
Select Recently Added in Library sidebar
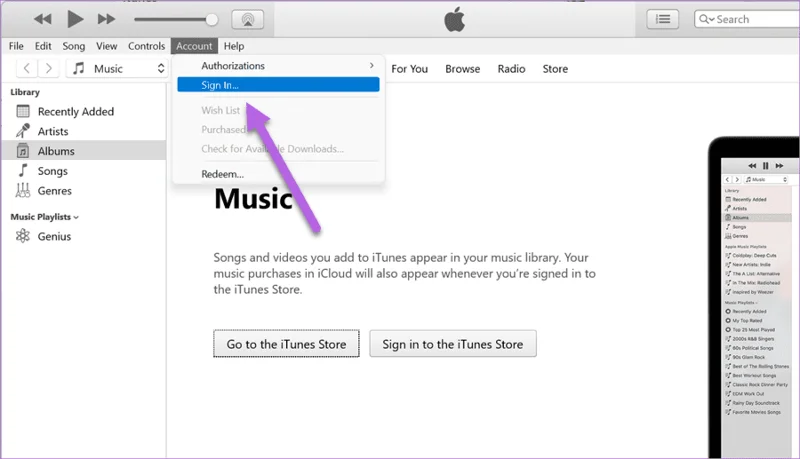click(84, 111)
